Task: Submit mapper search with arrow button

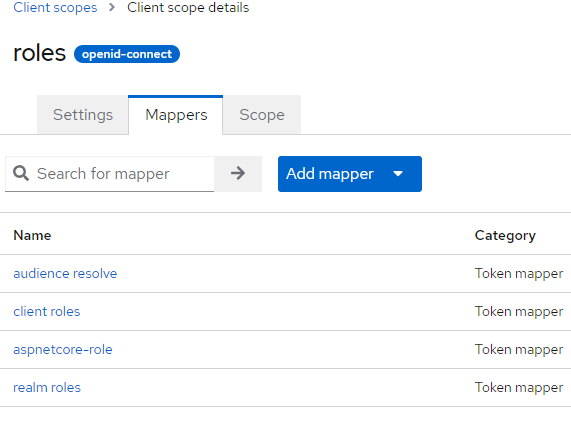Action: pos(238,174)
